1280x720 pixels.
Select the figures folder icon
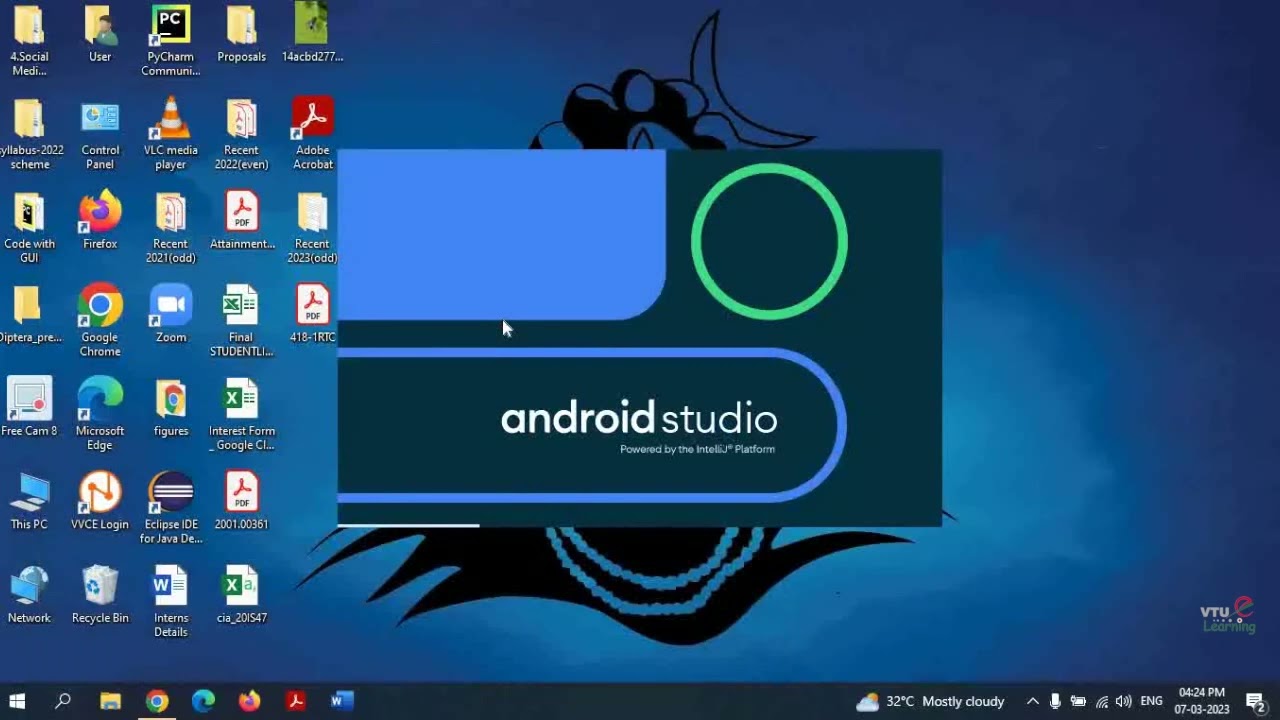tap(171, 408)
